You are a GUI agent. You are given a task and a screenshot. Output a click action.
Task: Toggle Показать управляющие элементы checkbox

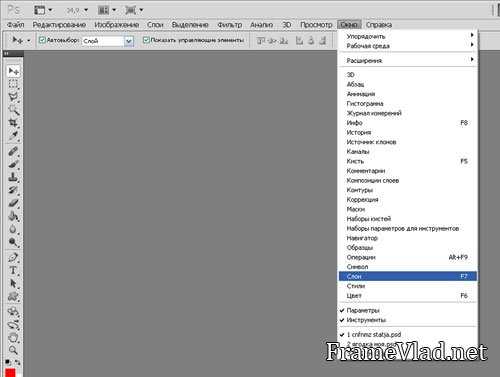pos(146,40)
